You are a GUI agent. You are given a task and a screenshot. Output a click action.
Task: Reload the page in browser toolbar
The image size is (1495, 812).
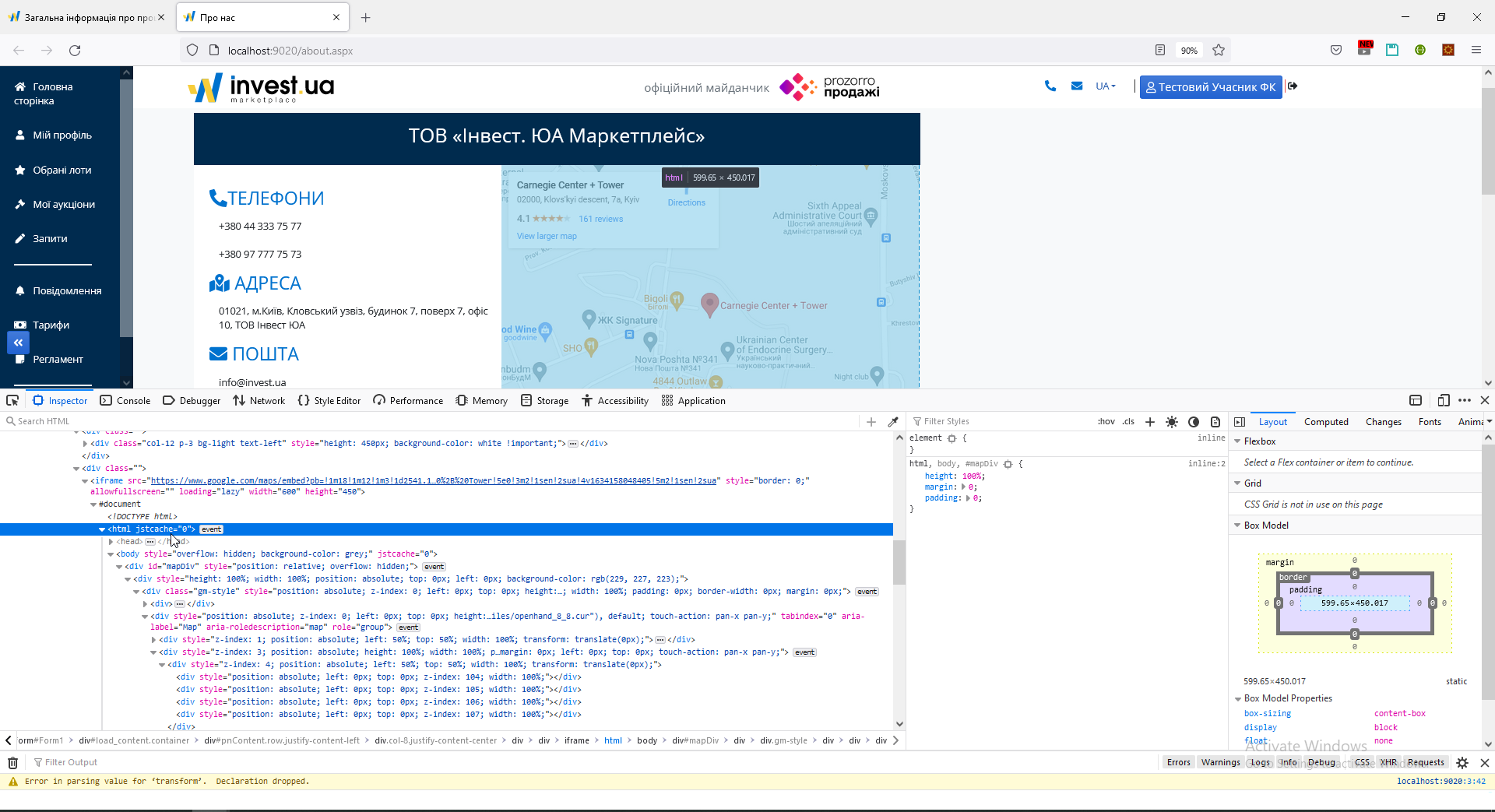[x=75, y=51]
